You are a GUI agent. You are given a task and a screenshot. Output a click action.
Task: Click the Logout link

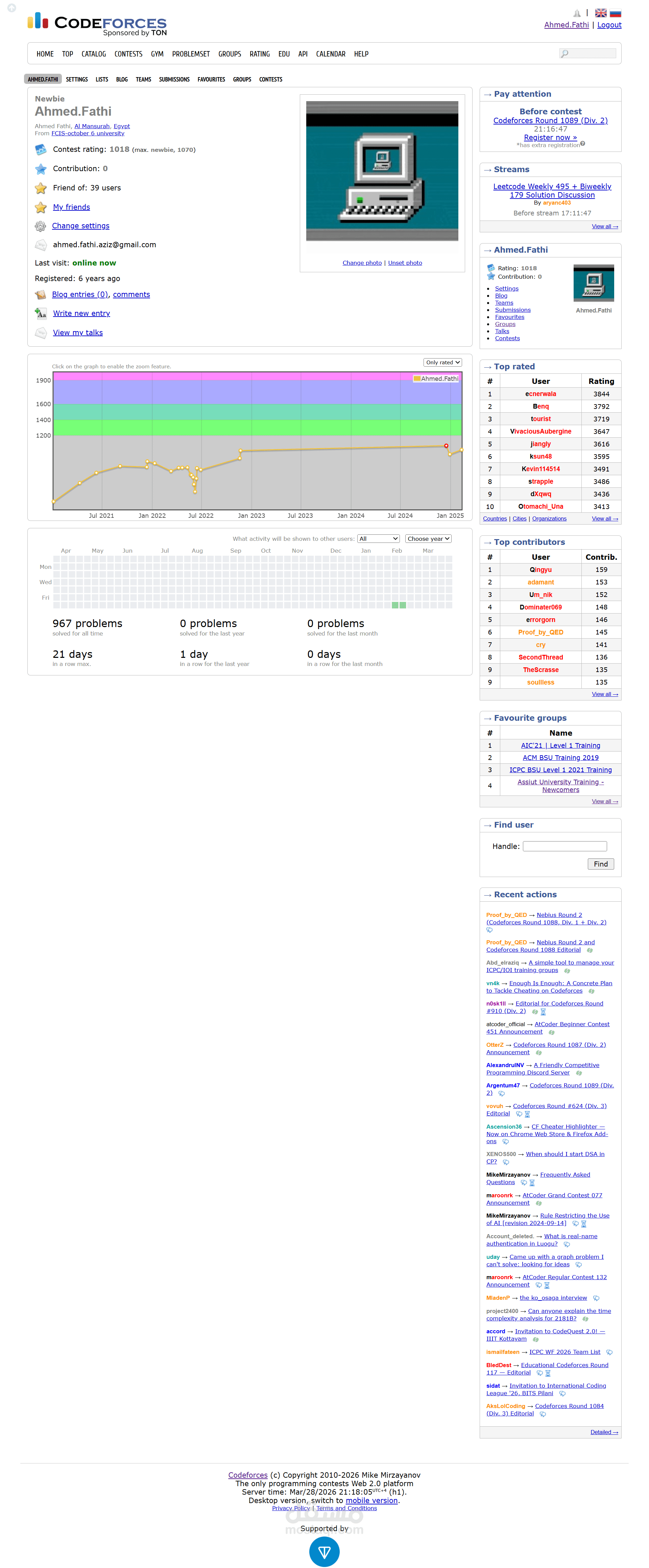[609, 25]
